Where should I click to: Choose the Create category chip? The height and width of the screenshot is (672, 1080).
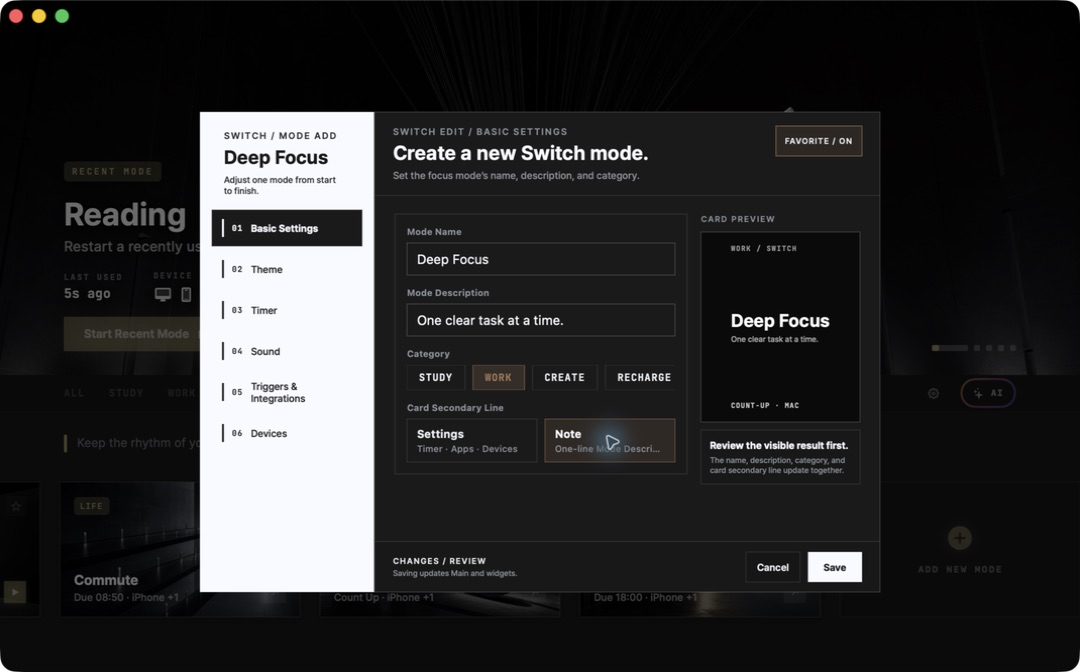[x=564, y=377]
